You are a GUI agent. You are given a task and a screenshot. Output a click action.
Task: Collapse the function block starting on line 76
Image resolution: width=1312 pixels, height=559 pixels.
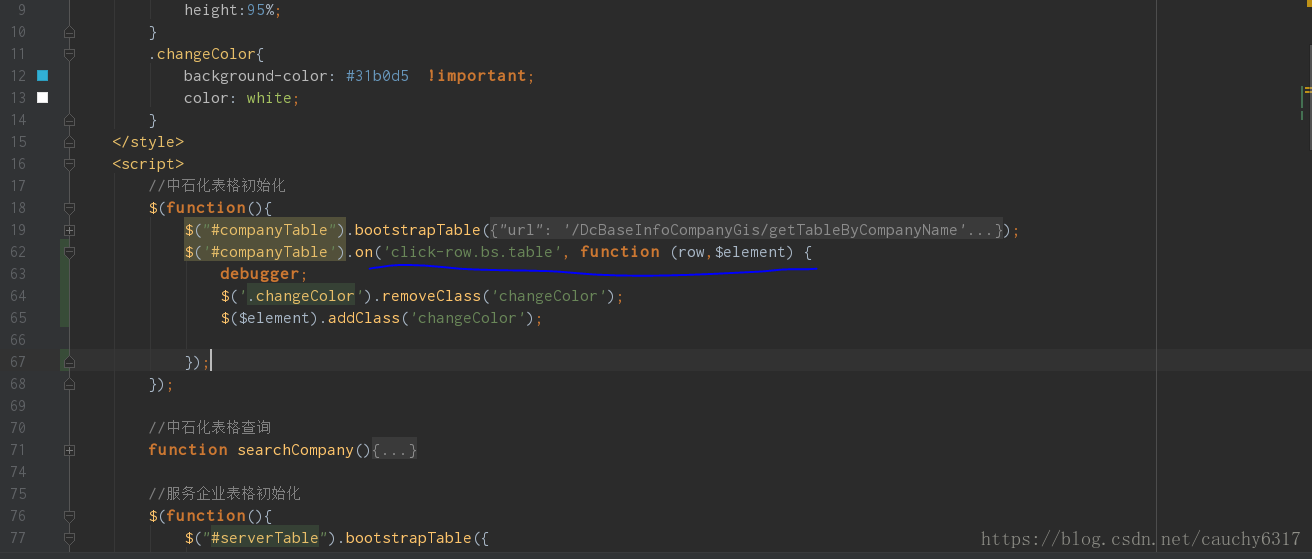point(69,516)
